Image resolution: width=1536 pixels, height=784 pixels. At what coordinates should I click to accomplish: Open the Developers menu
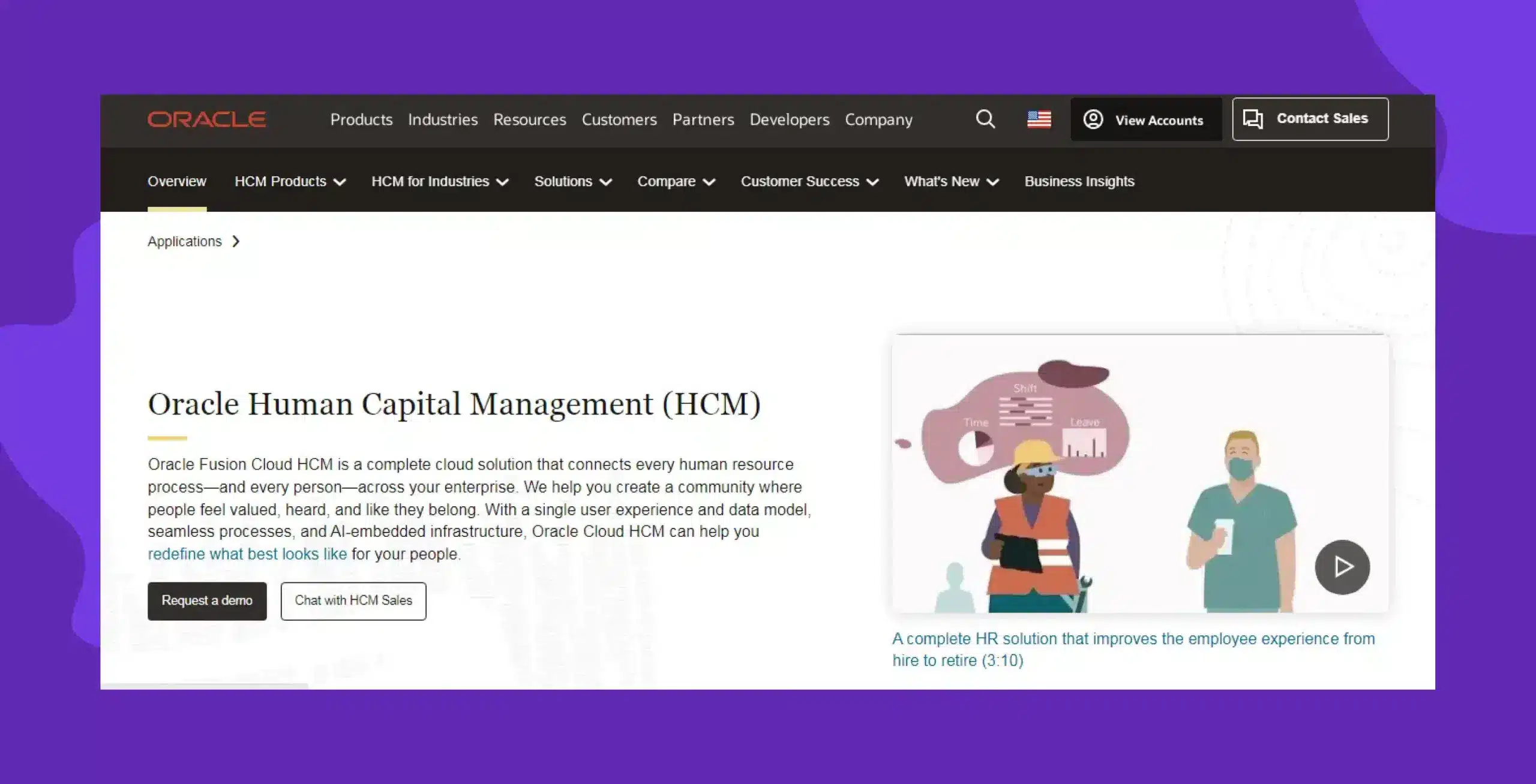click(790, 119)
